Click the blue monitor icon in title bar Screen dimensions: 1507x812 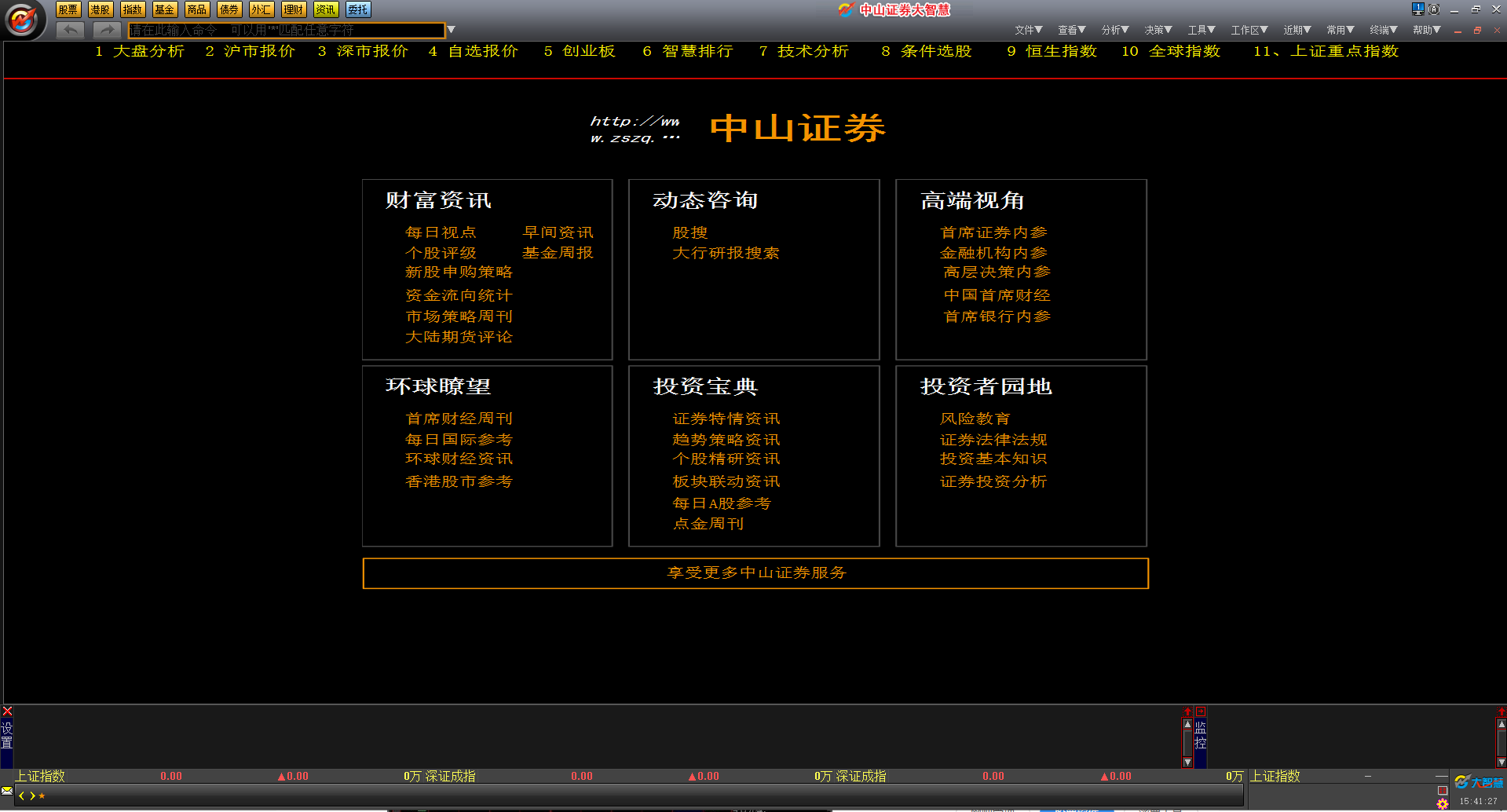[x=1417, y=9]
